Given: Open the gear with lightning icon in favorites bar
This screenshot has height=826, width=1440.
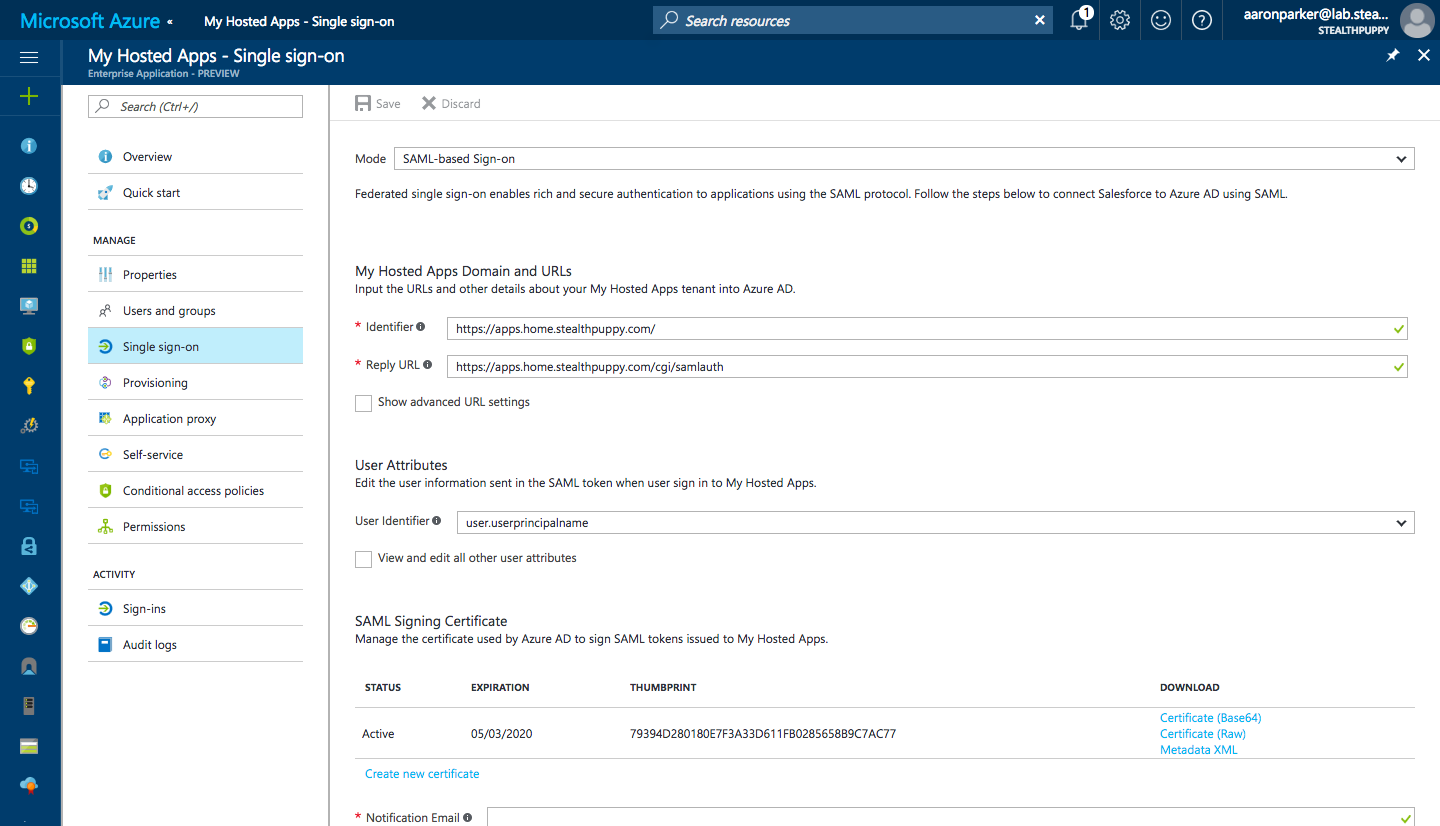Looking at the screenshot, I should [x=29, y=426].
